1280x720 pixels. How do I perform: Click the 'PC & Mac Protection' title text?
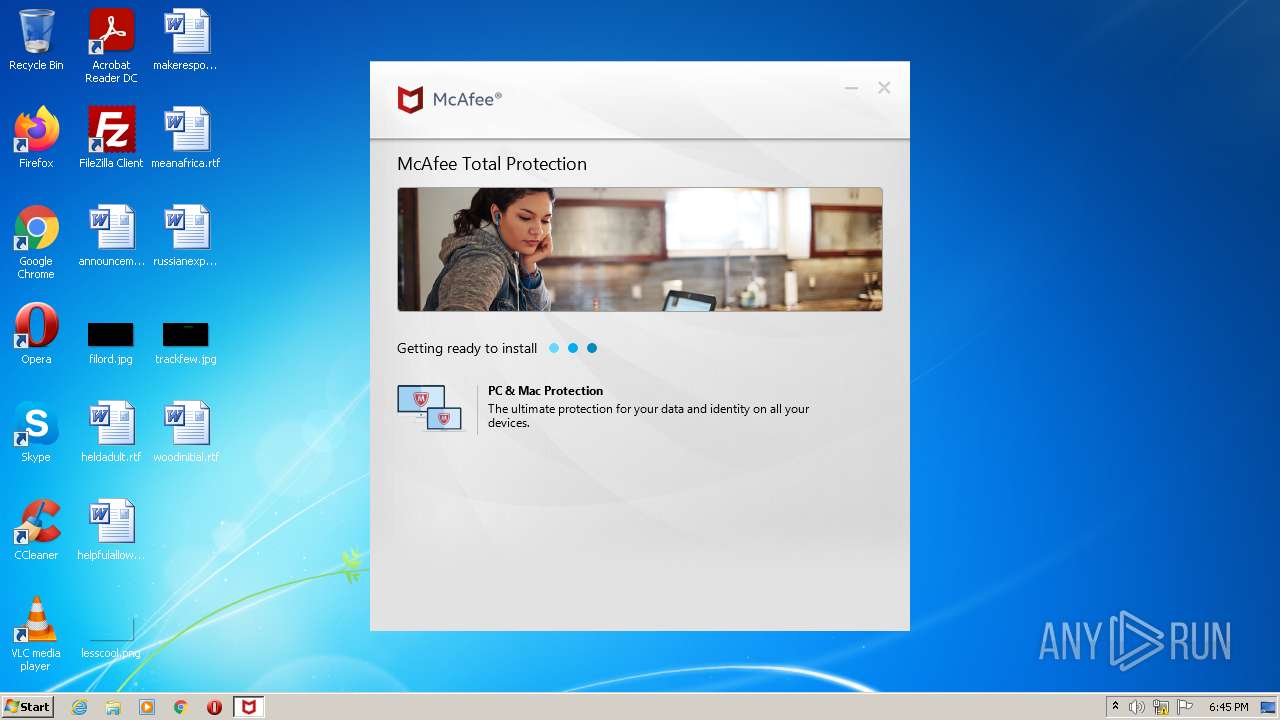pyautogui.click(x=545, y=391)
